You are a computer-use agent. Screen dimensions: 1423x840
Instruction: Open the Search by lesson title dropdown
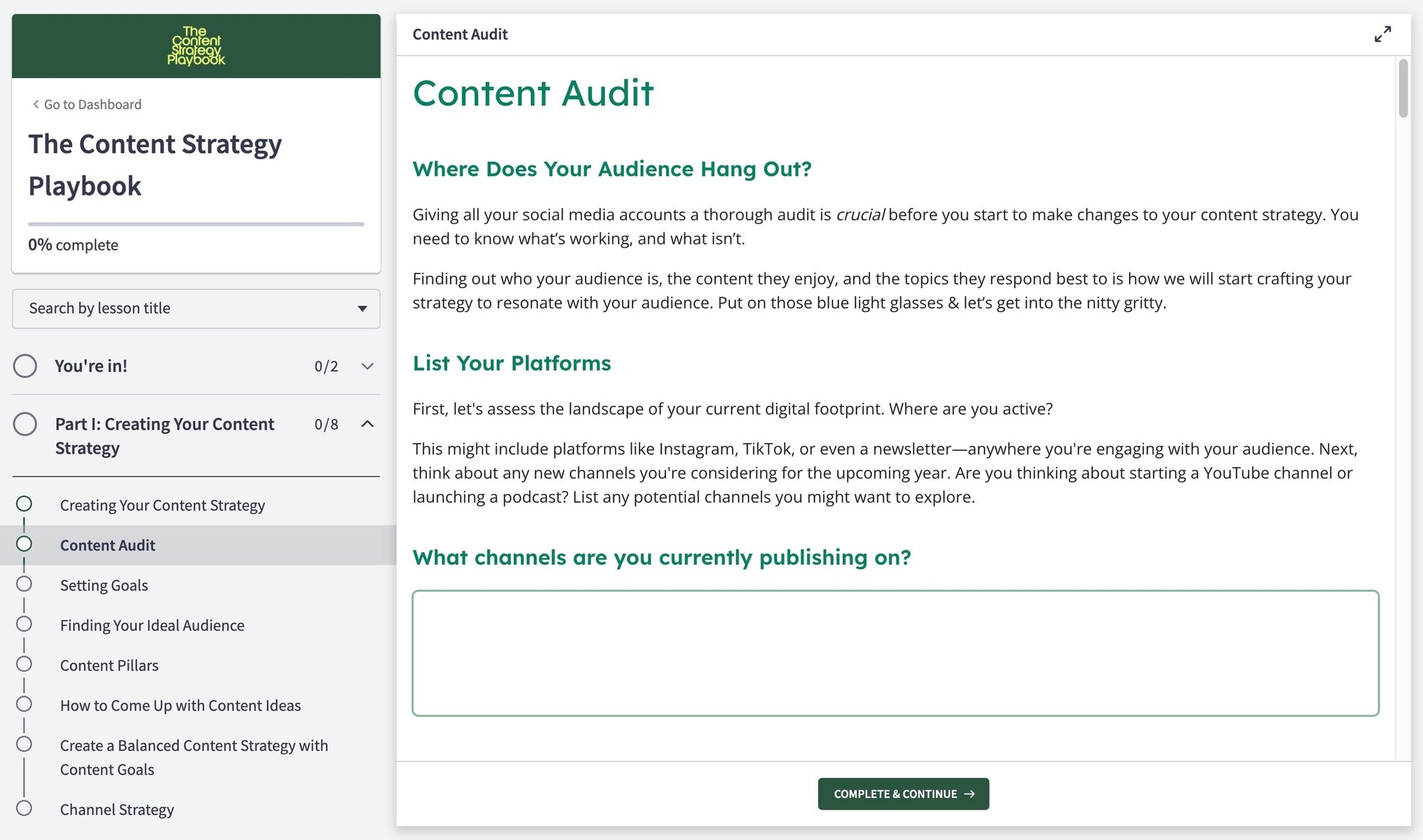tap(196, 309)
